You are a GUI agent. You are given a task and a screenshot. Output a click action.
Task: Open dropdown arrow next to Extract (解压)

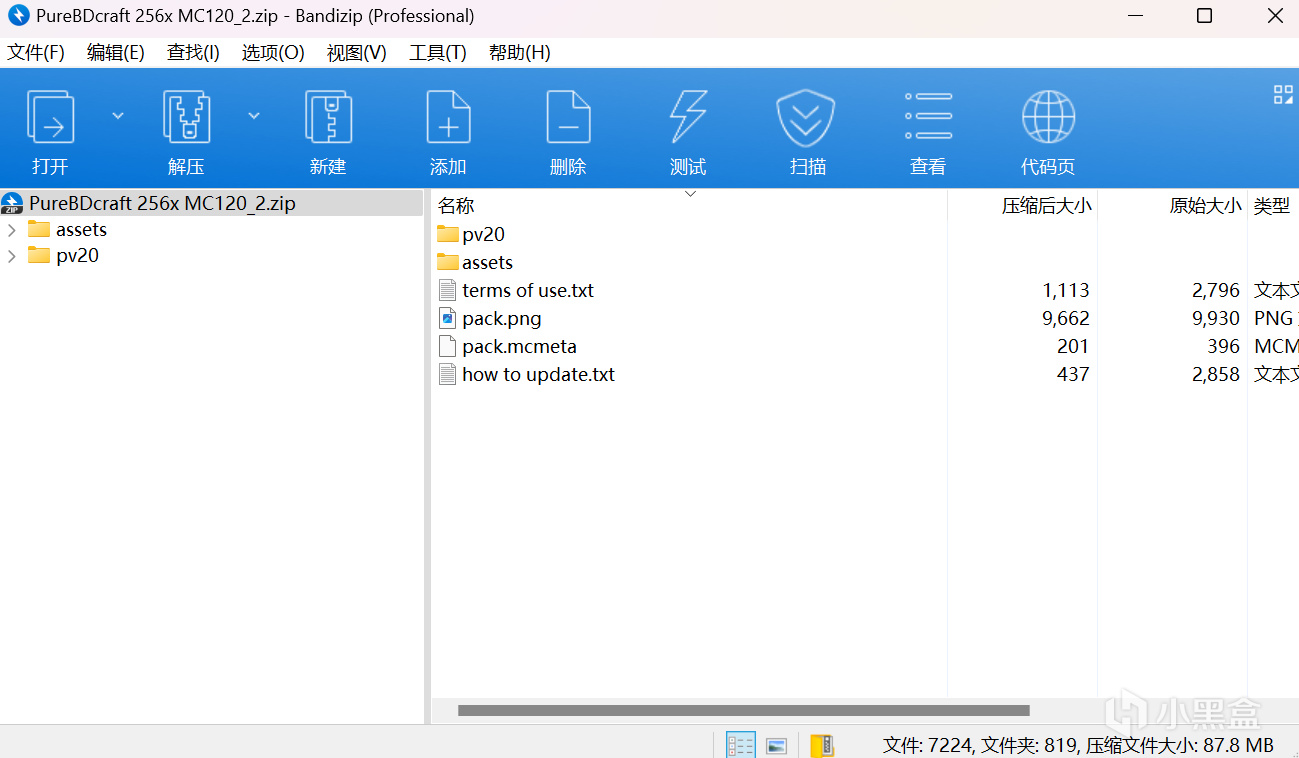point(254,116)
